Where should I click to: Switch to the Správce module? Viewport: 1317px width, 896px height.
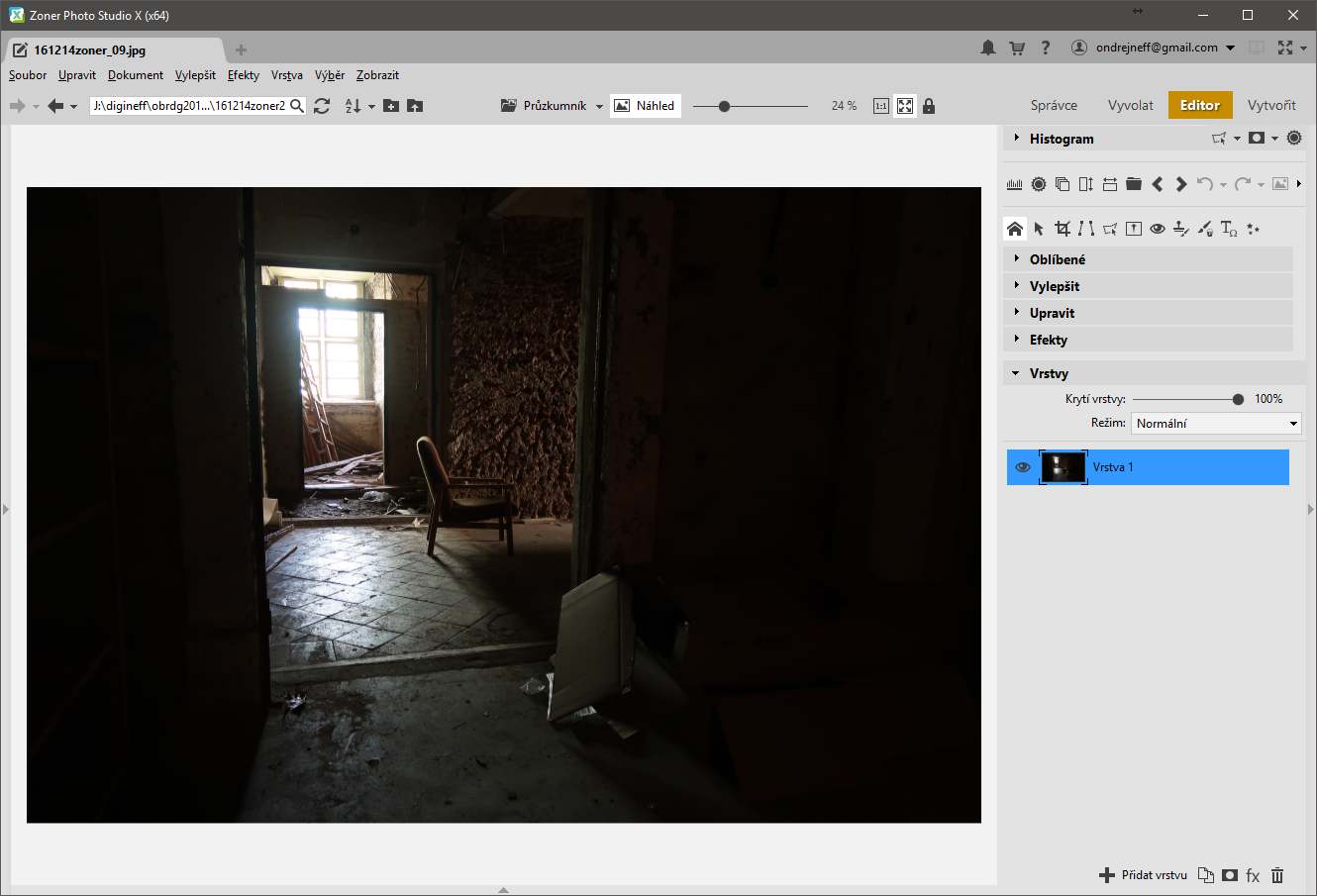click(1054, 105)
